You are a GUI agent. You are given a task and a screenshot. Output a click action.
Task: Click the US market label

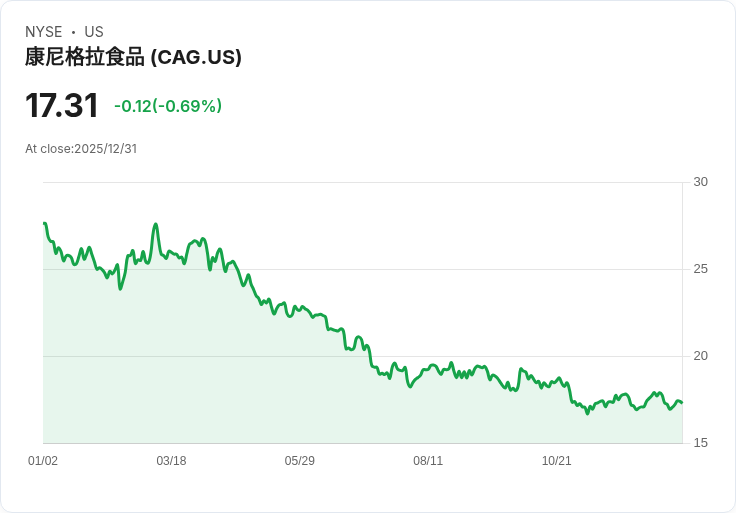tap(94, 32)
